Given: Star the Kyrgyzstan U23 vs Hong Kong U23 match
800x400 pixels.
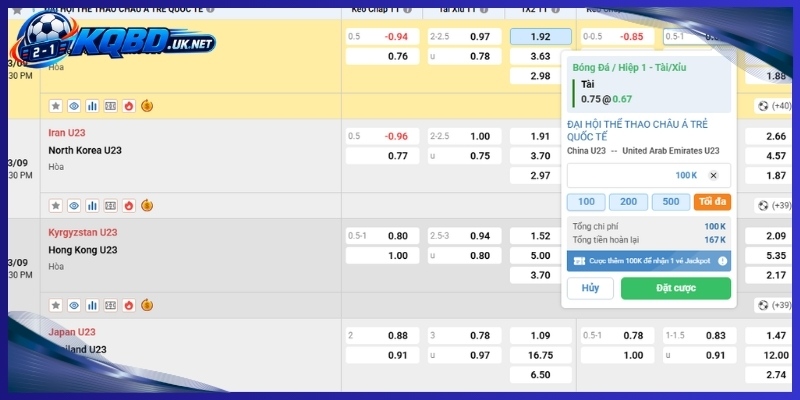Looking at the screenshot, I should tap(56, 305).
